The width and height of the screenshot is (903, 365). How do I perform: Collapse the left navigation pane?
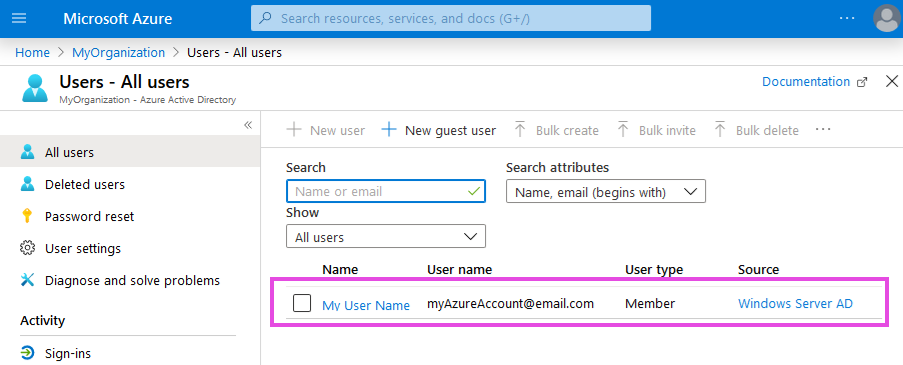248,125
